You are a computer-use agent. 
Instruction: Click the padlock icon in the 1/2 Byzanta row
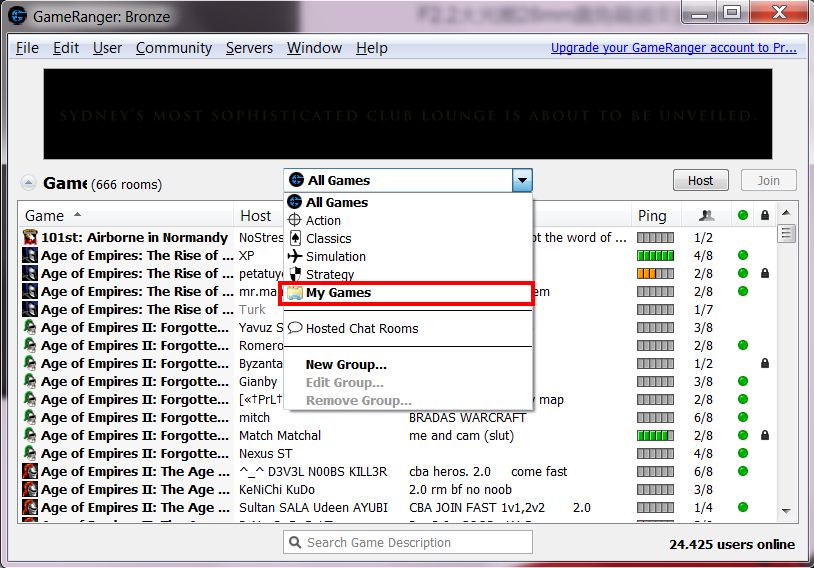point(765,363)
